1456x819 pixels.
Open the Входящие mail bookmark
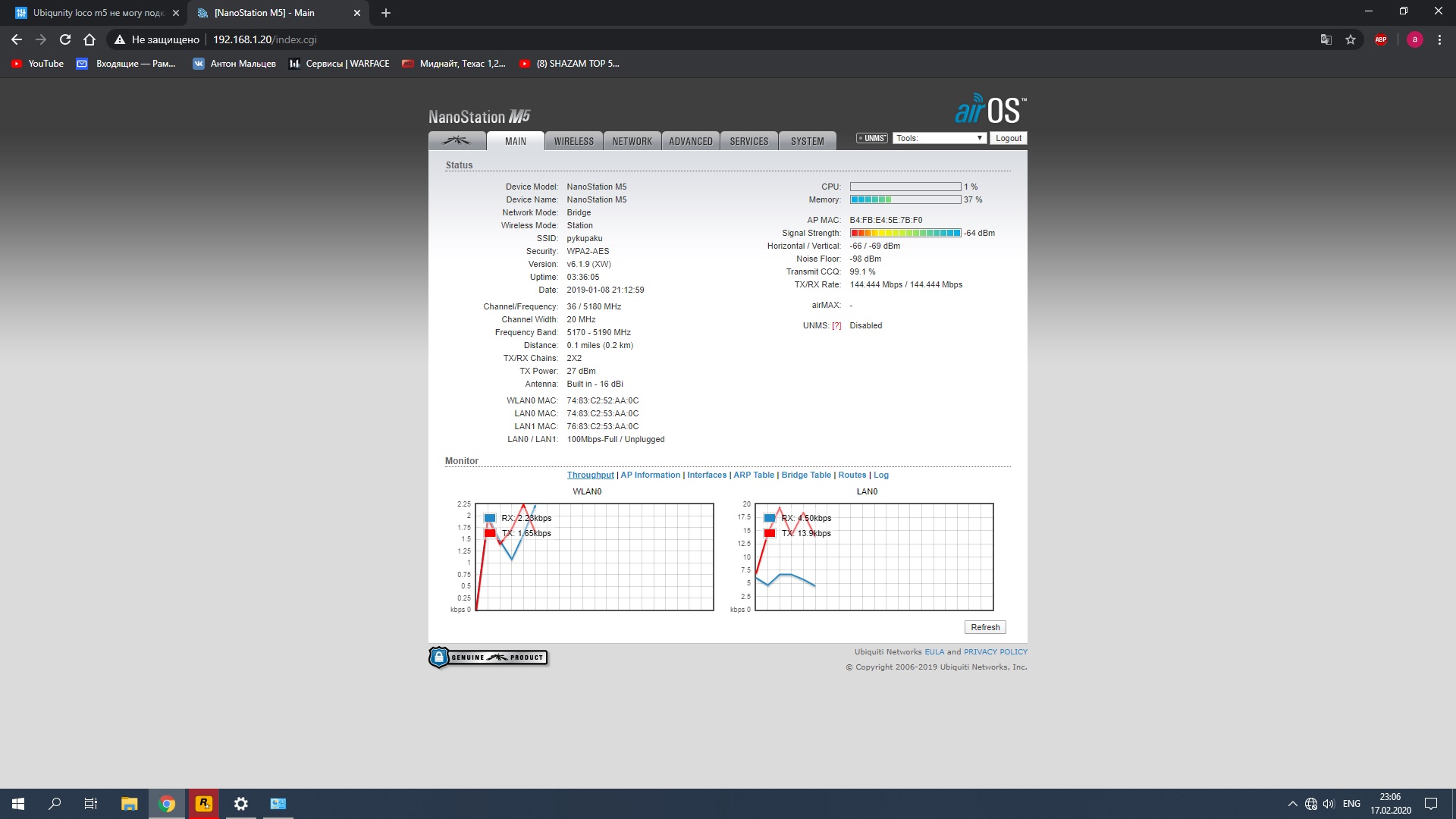(127, 64)
